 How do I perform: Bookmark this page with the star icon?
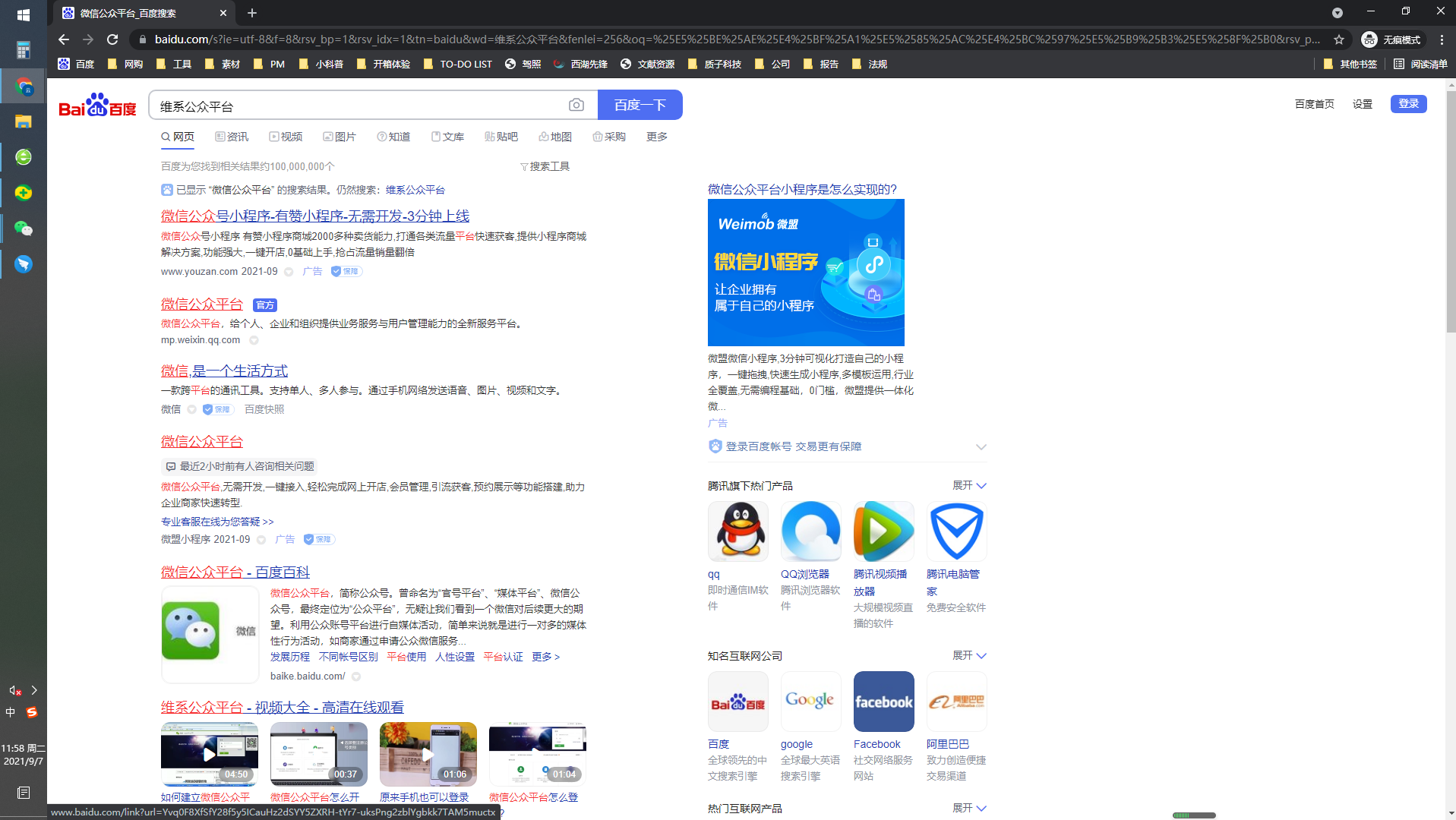1339,39
